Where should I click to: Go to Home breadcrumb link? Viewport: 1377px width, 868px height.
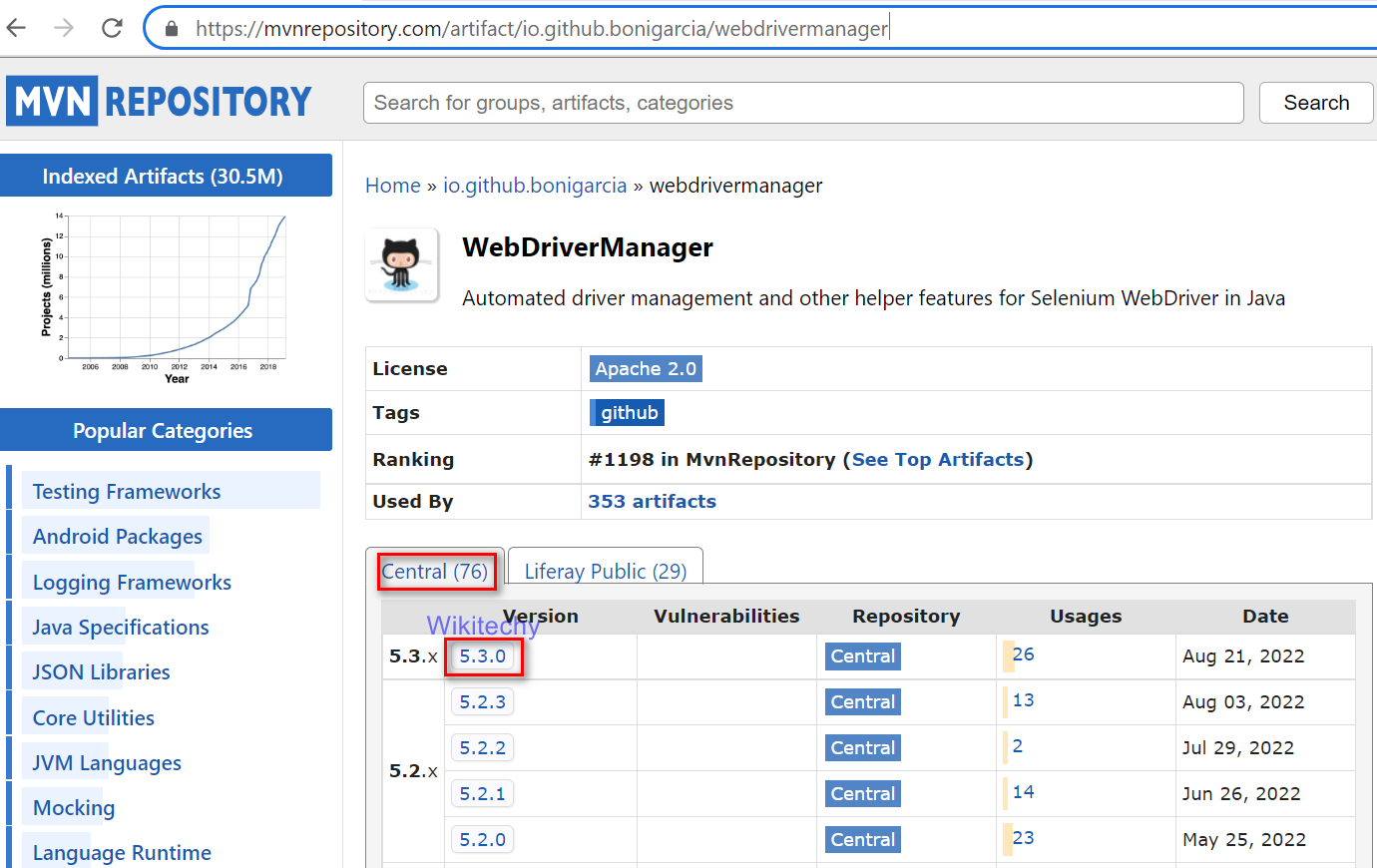(x=393, y=186)
